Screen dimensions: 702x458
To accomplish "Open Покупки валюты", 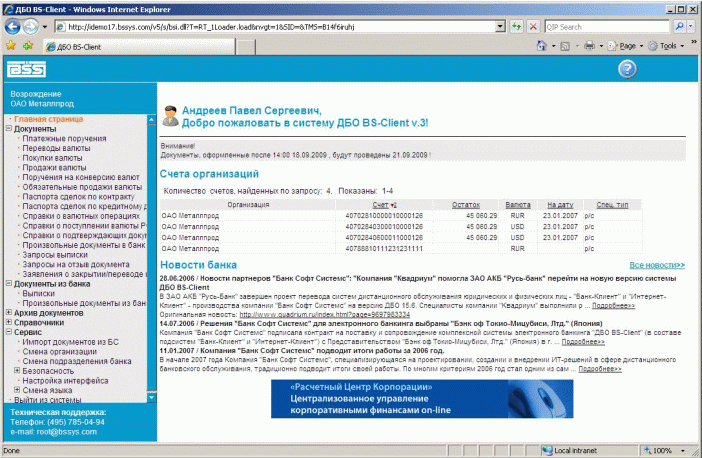I will (52, 158).
